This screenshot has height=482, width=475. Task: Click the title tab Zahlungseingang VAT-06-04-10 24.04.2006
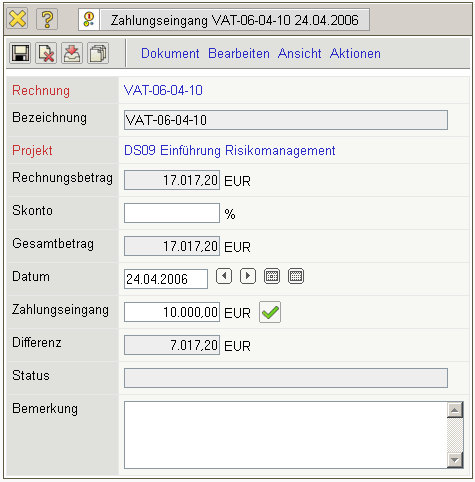pyautogui.click(x=235, y=20)
